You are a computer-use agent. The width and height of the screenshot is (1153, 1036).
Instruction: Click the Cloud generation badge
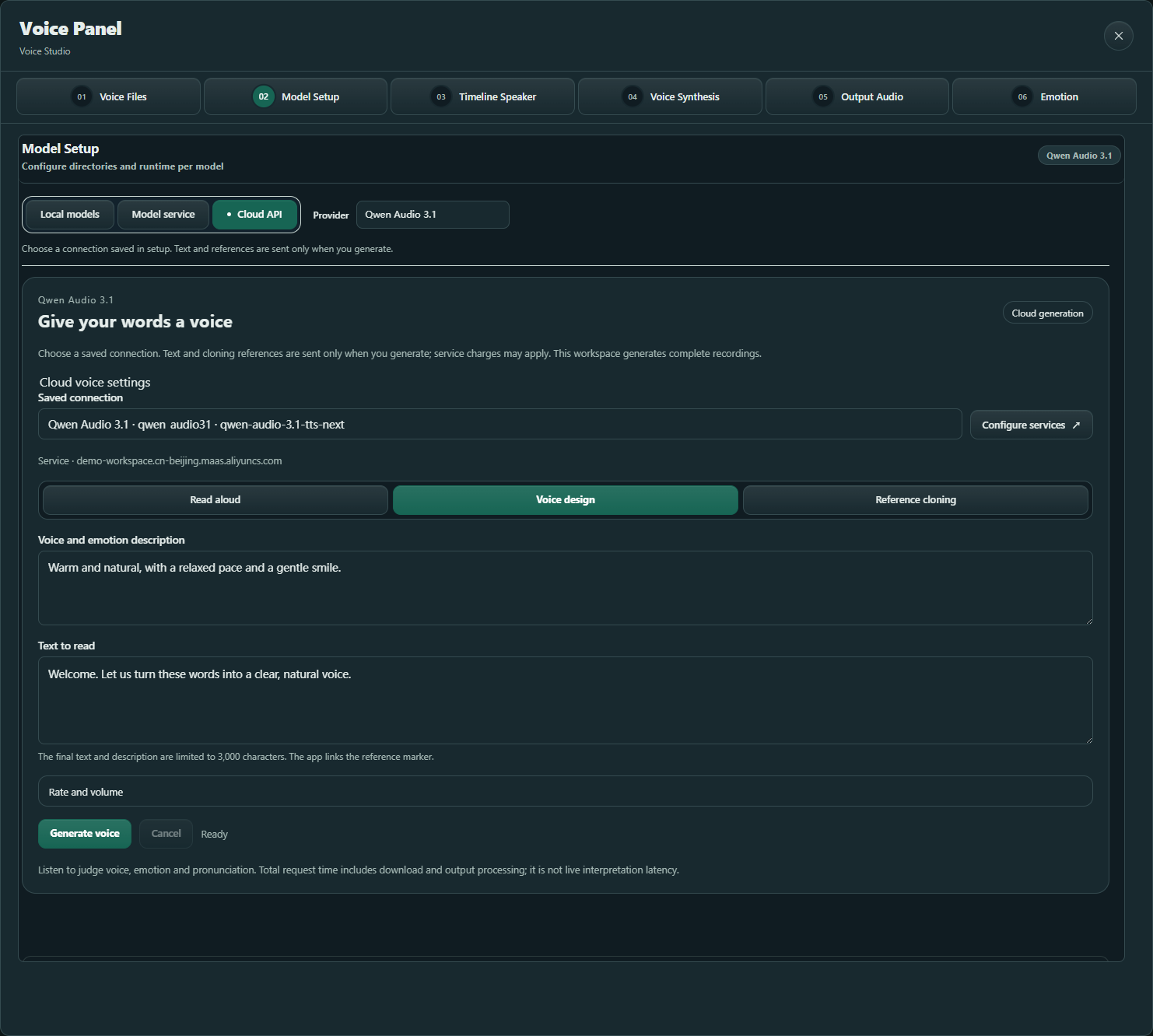1047,313
